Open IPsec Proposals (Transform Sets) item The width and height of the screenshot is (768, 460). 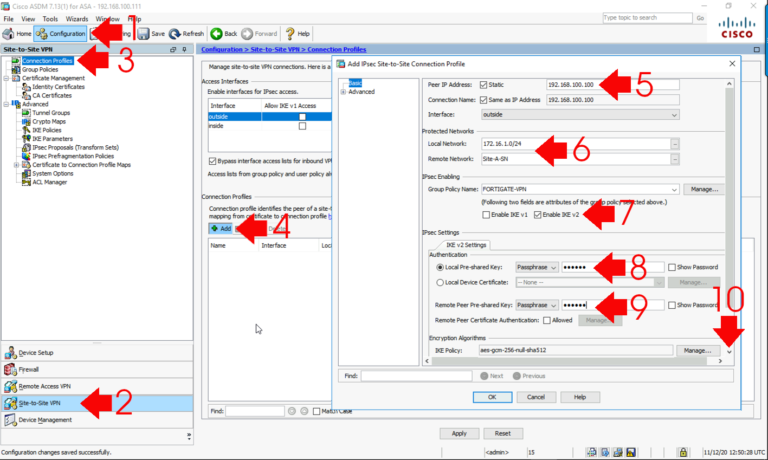[75, 147]
